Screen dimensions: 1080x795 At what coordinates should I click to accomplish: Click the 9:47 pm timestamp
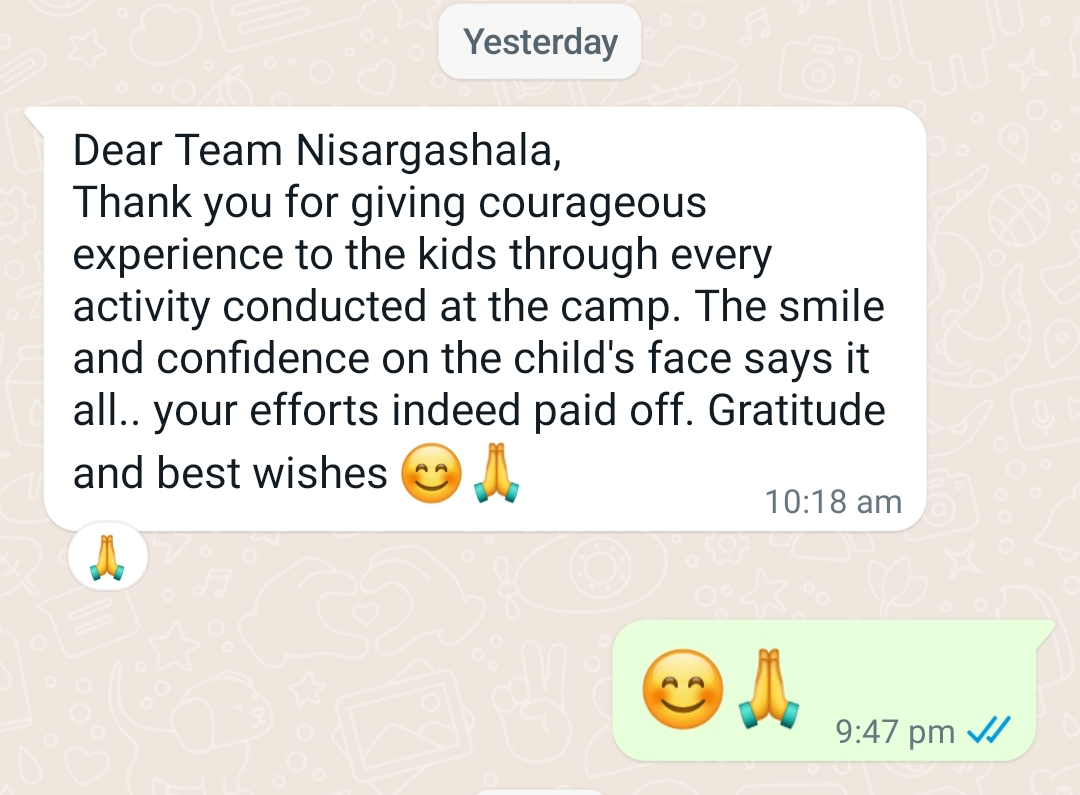[x=895, y=731]
